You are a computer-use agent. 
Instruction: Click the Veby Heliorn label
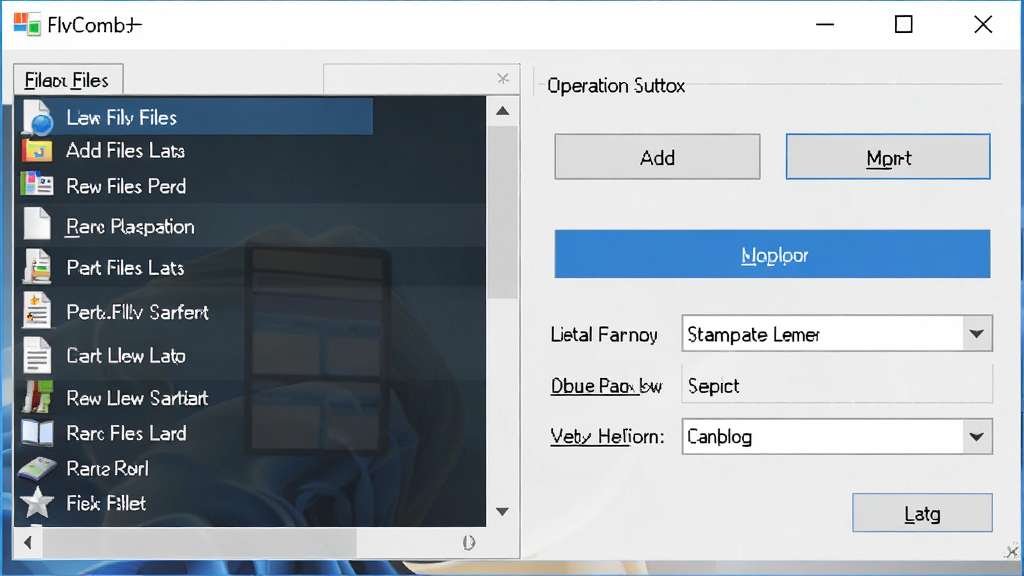[x=607, y=436]
